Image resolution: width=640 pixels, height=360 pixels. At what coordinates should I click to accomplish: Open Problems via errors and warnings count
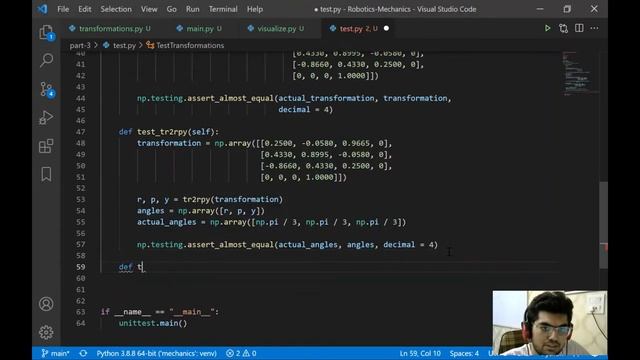pos(241,353)
